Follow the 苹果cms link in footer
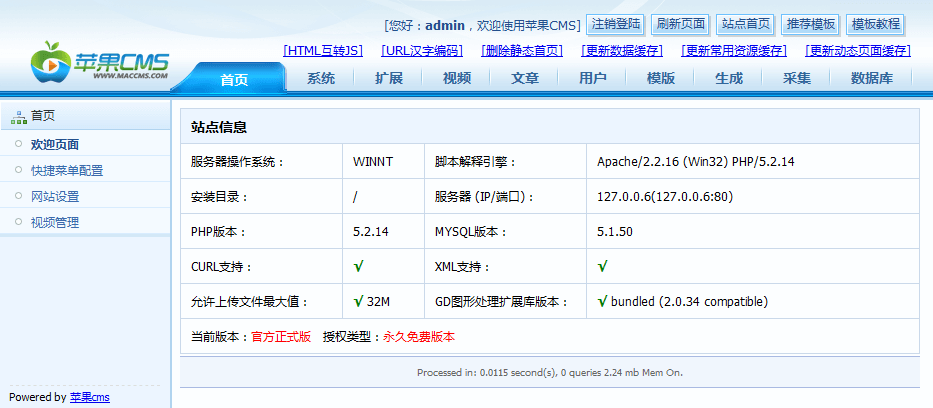933x408 pixels. point(90,397)
